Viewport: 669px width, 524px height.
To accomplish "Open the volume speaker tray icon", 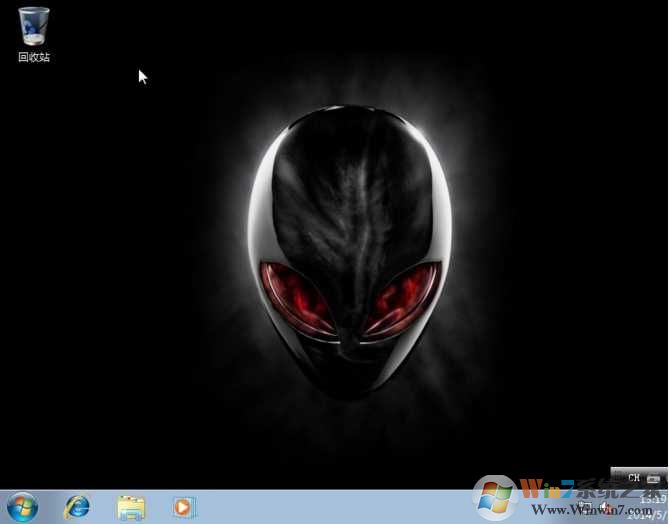I will pyautogui.click(x=605, y=507).
